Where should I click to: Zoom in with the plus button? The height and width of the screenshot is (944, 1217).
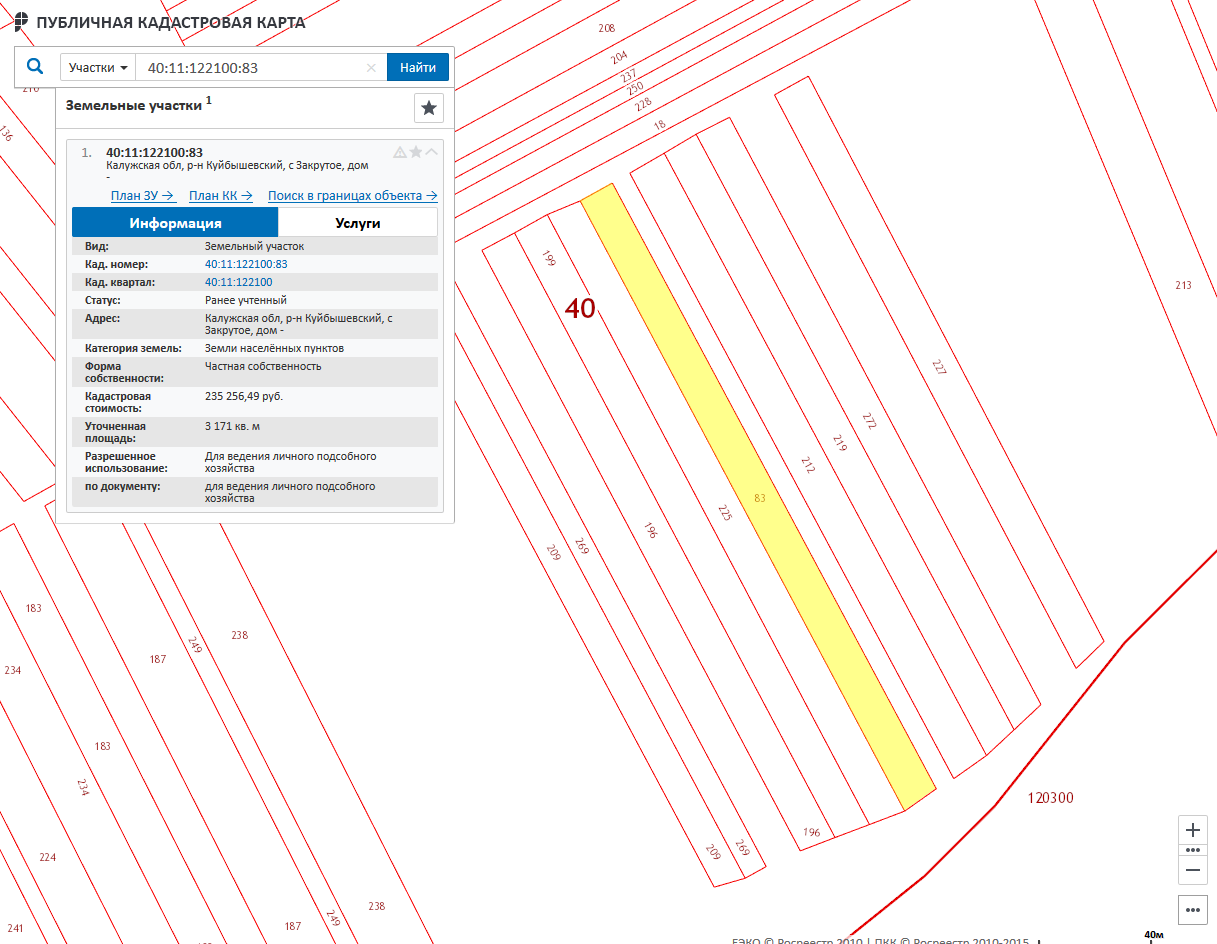coord(1192,830)
